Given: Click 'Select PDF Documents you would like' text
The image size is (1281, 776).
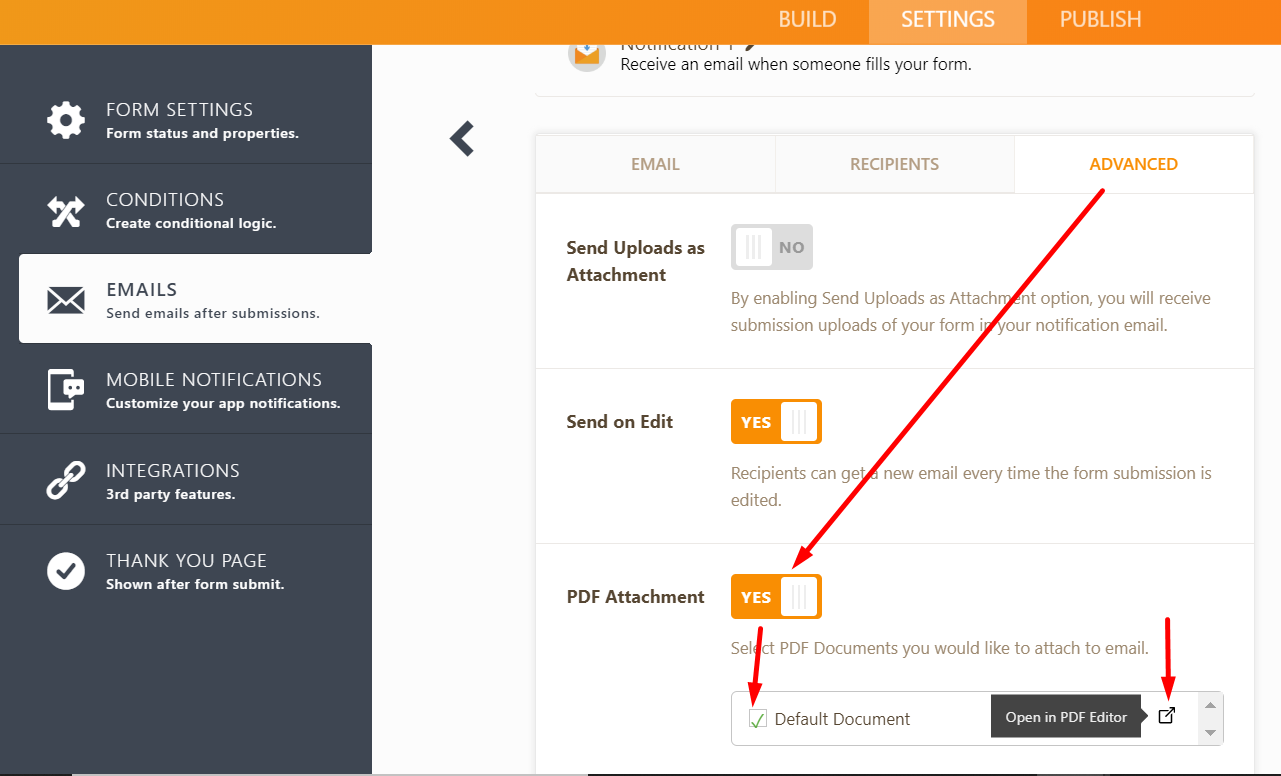Looking at the screenshot, I should tap(939, 648).
